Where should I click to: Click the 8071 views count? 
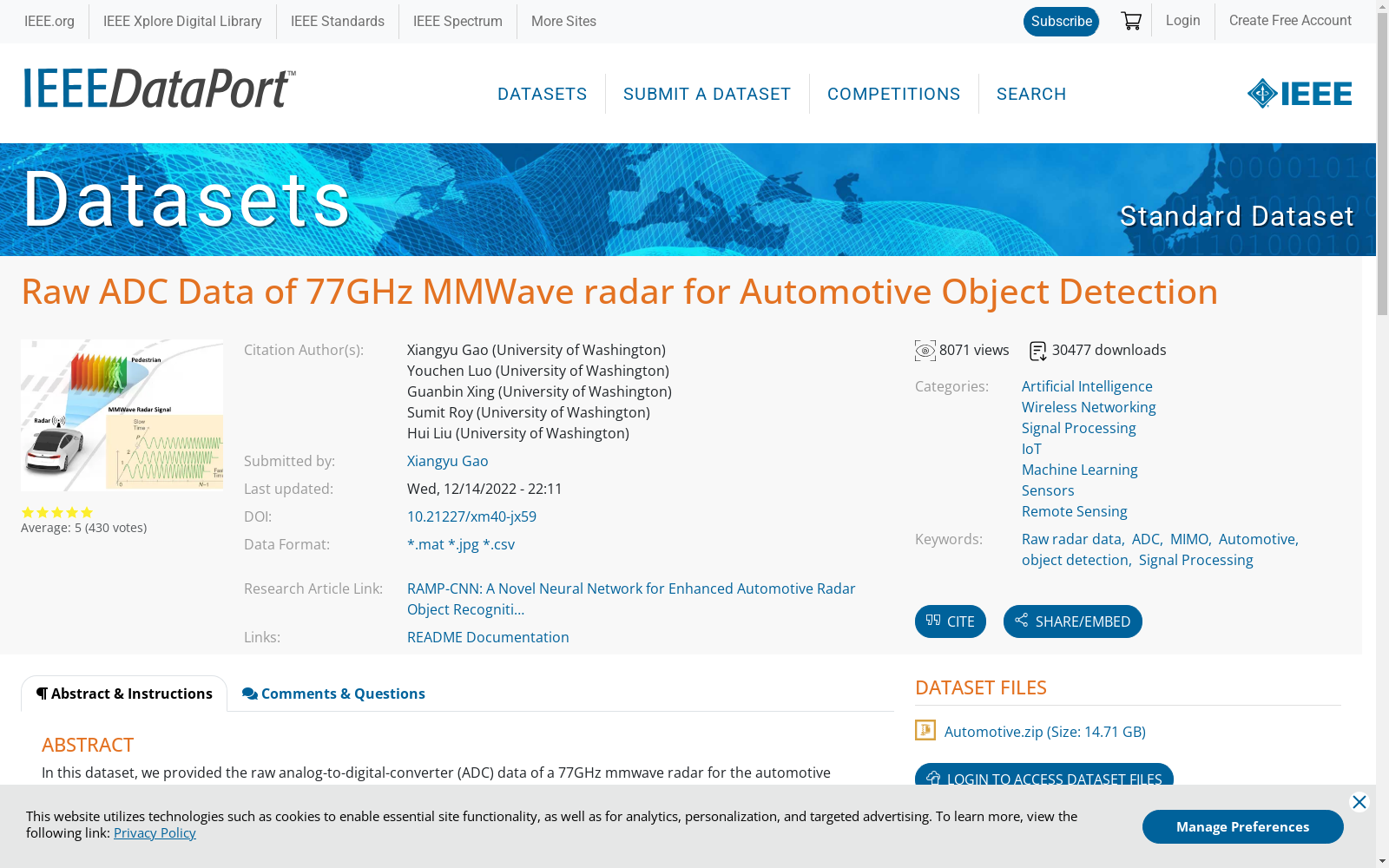[x=974, y=350]
